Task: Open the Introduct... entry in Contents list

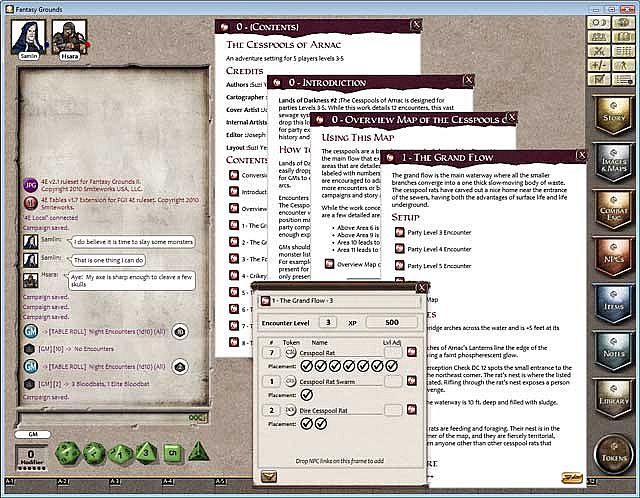Action: click(x=248, y=192)
